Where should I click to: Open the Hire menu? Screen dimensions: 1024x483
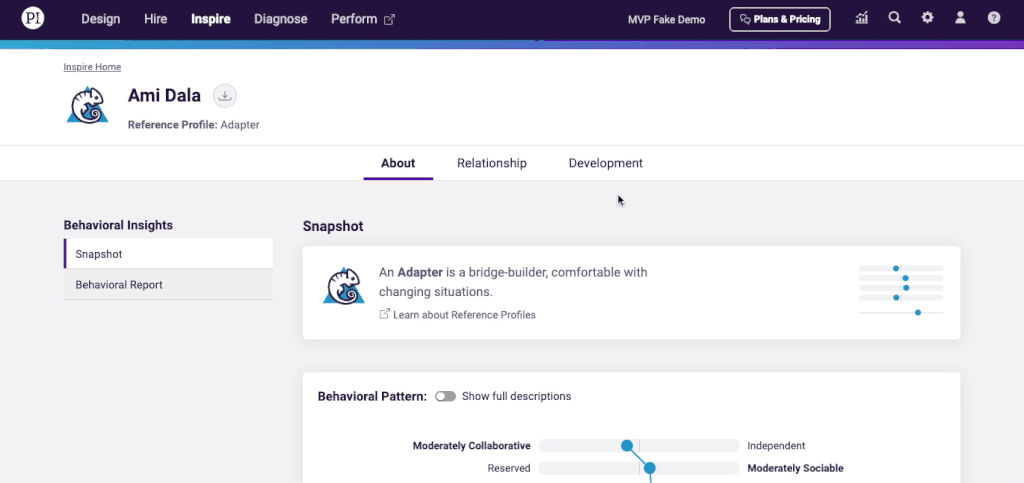coord(155,19)
